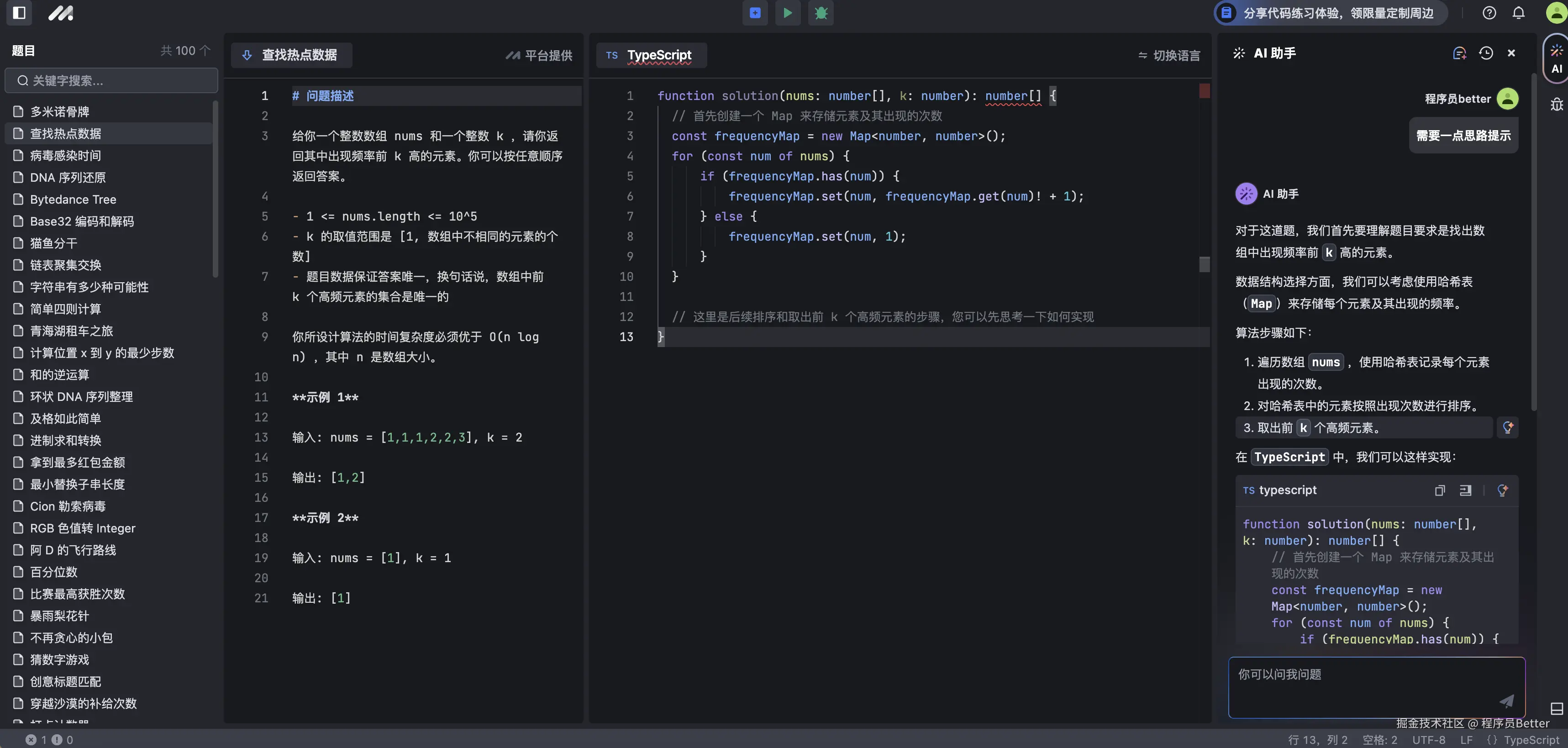Image resolution: width=1568 pixels, height=748 pixels.
Task: Click the bug report icon on the right edge
Action: [x=1557, y=104]
